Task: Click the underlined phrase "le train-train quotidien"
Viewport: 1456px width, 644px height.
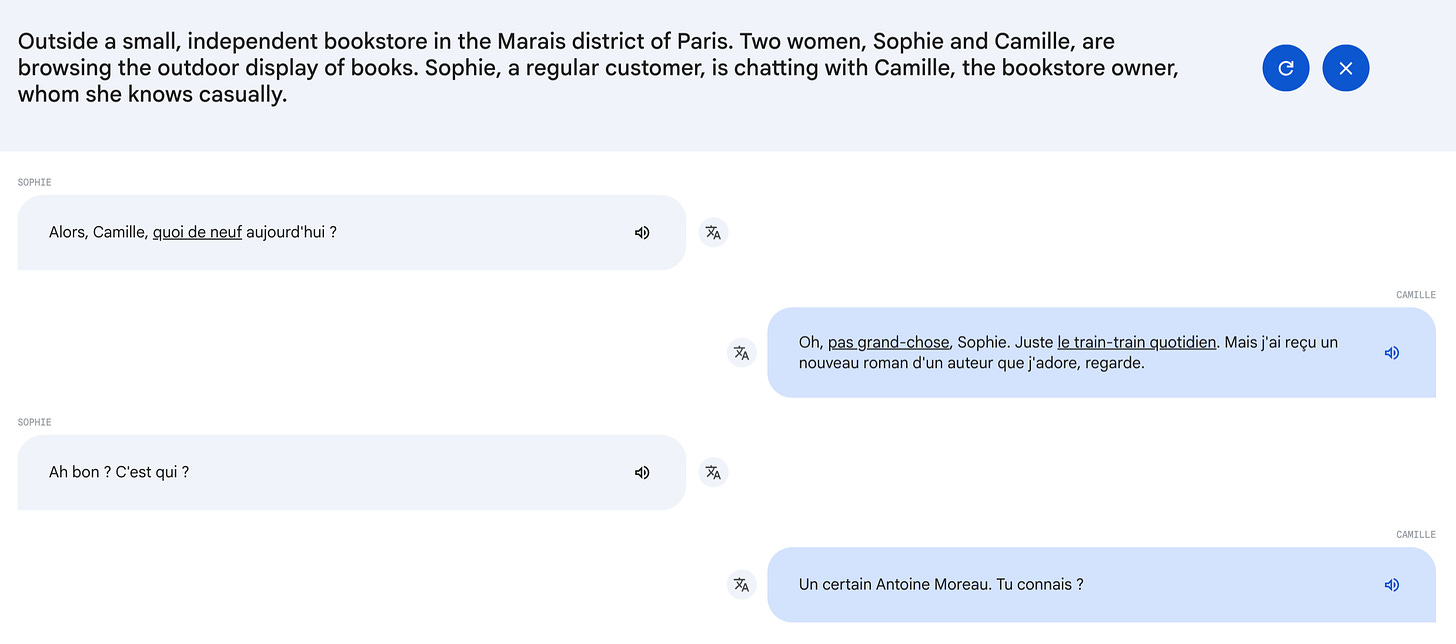Action: (x=1137, y=342)
